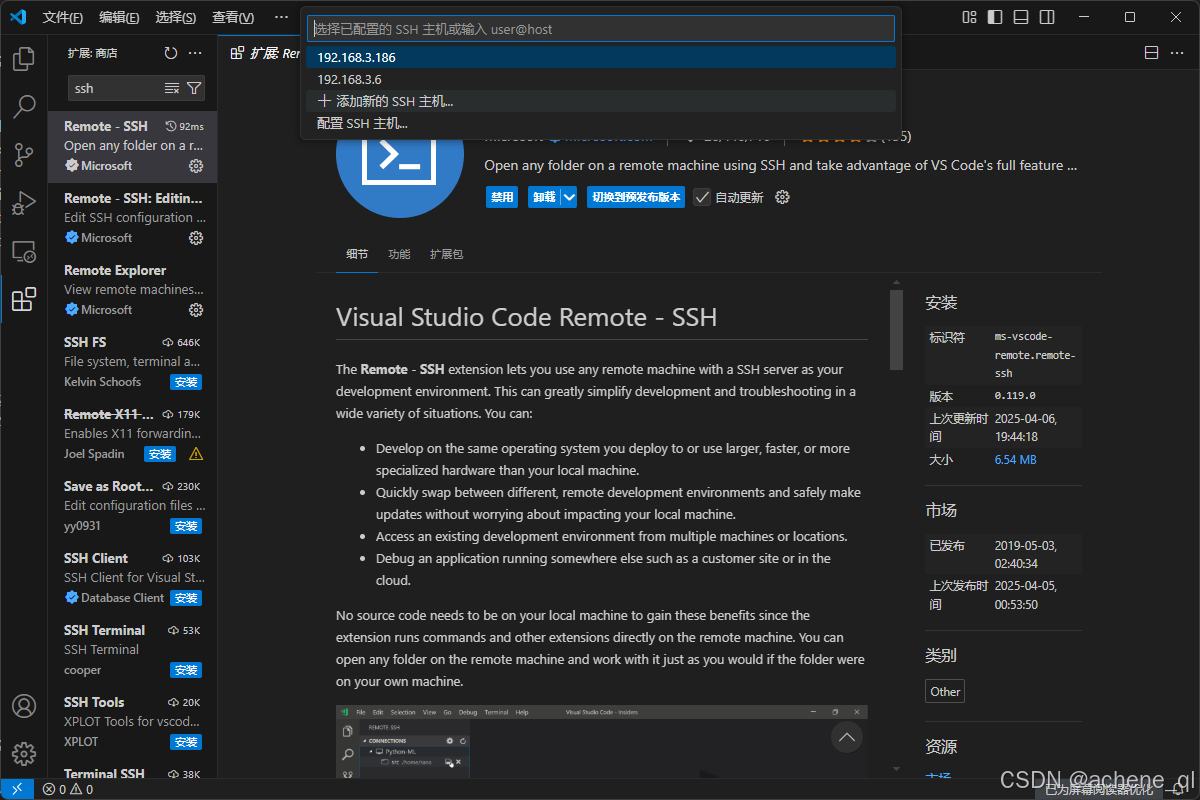The height and width of the screenshot is (800, 1200).
Task: Toggle the auto update checkbox
Action: tap(702, 197)
